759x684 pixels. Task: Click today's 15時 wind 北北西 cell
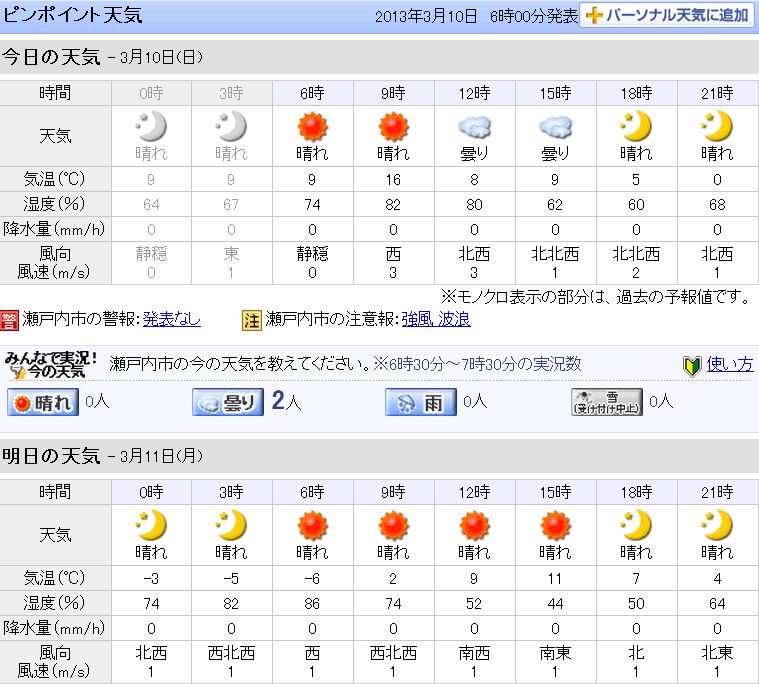(555, 263)
